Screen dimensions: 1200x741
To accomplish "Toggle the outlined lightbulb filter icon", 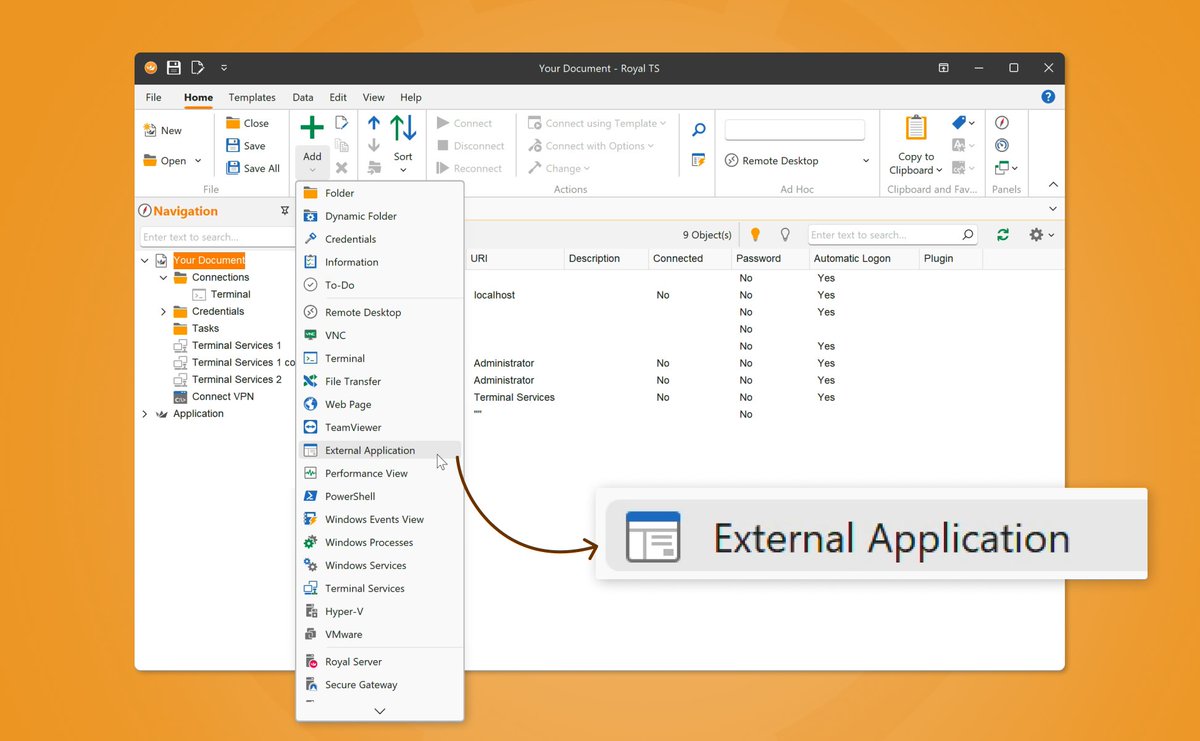I will 785,234.
